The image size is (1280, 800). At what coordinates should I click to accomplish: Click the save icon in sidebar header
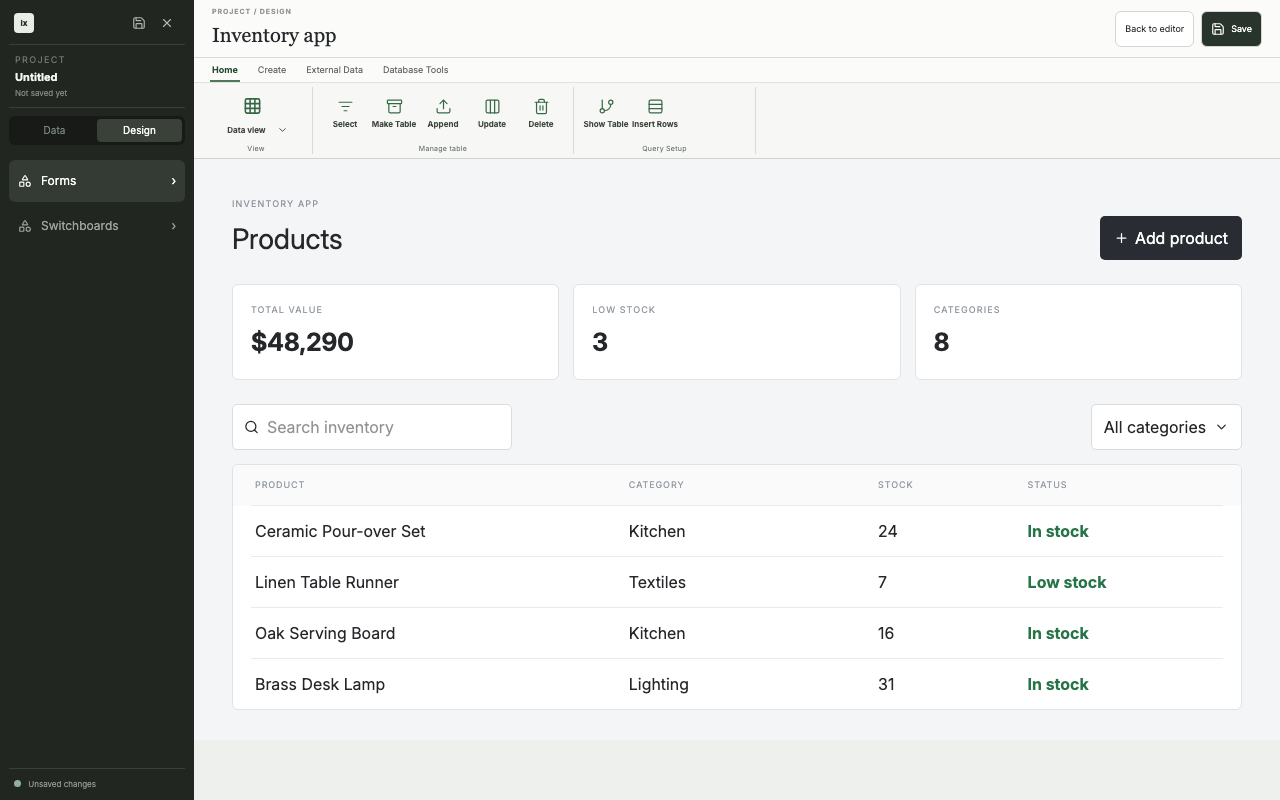click(x=139, y=23)
